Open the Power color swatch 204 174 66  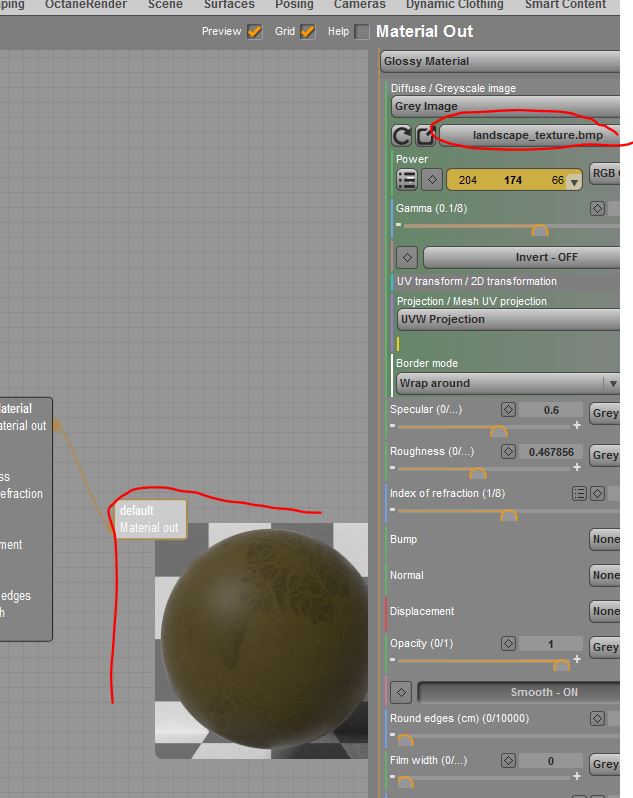click(x=514, y=180)
